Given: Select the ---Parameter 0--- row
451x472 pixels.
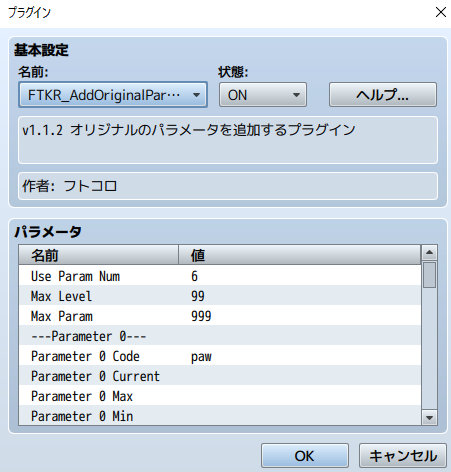Looking at the screenshot, I should [220, 336].
